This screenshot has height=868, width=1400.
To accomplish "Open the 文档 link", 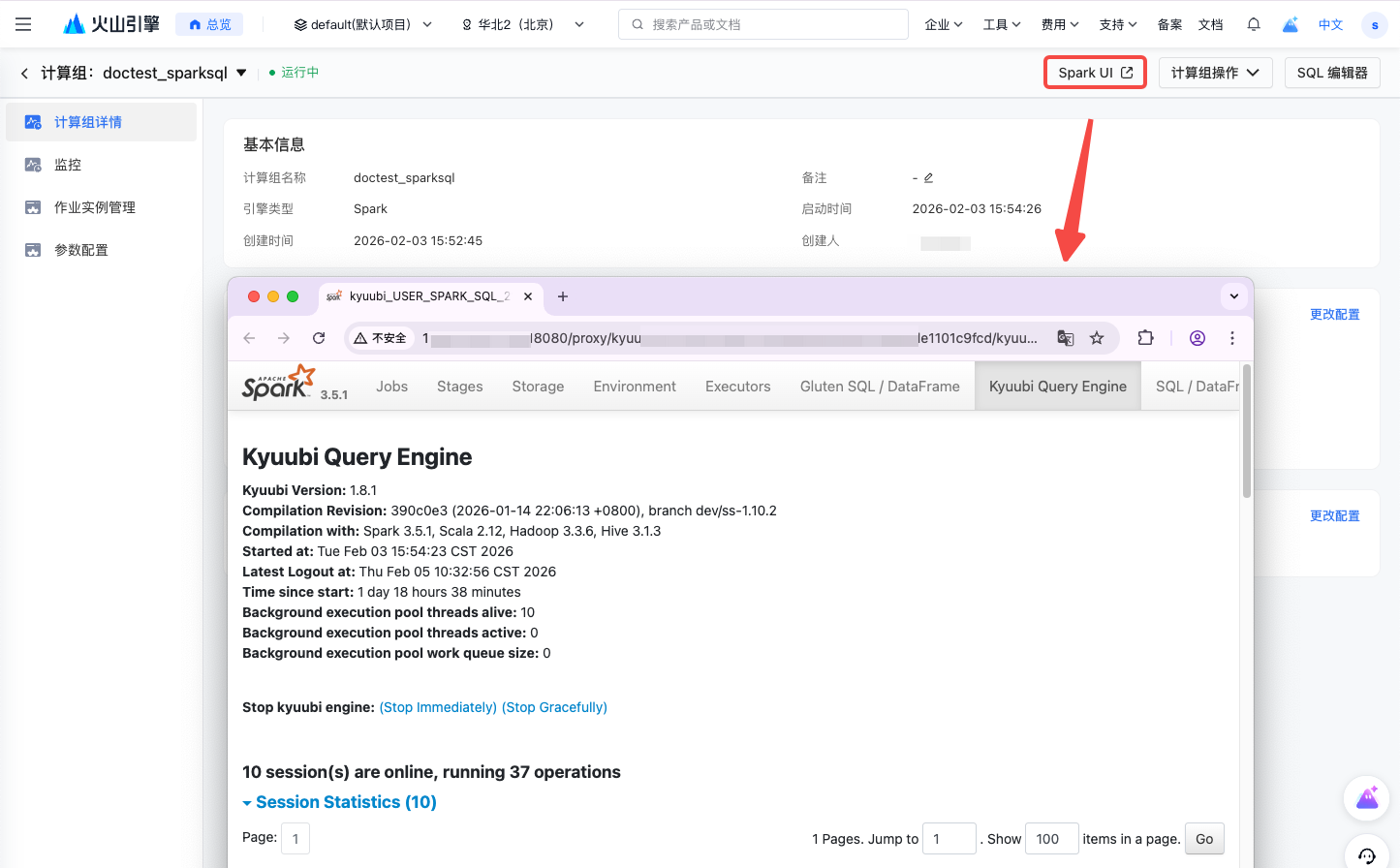I will tap(1210, 24).
